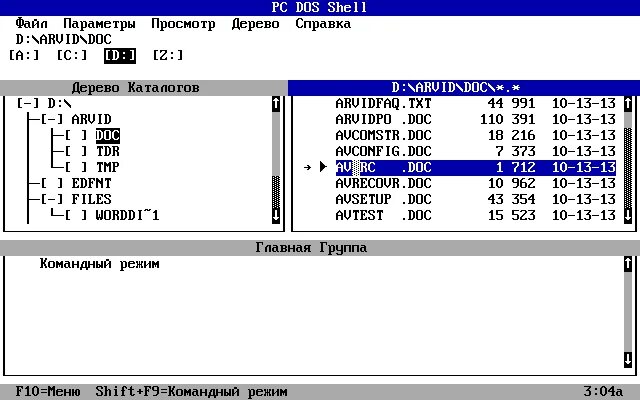Screen dimensions: 640x400
Task: Click size 110 391 of ARVIDPO.DOC
Action: 507,119
